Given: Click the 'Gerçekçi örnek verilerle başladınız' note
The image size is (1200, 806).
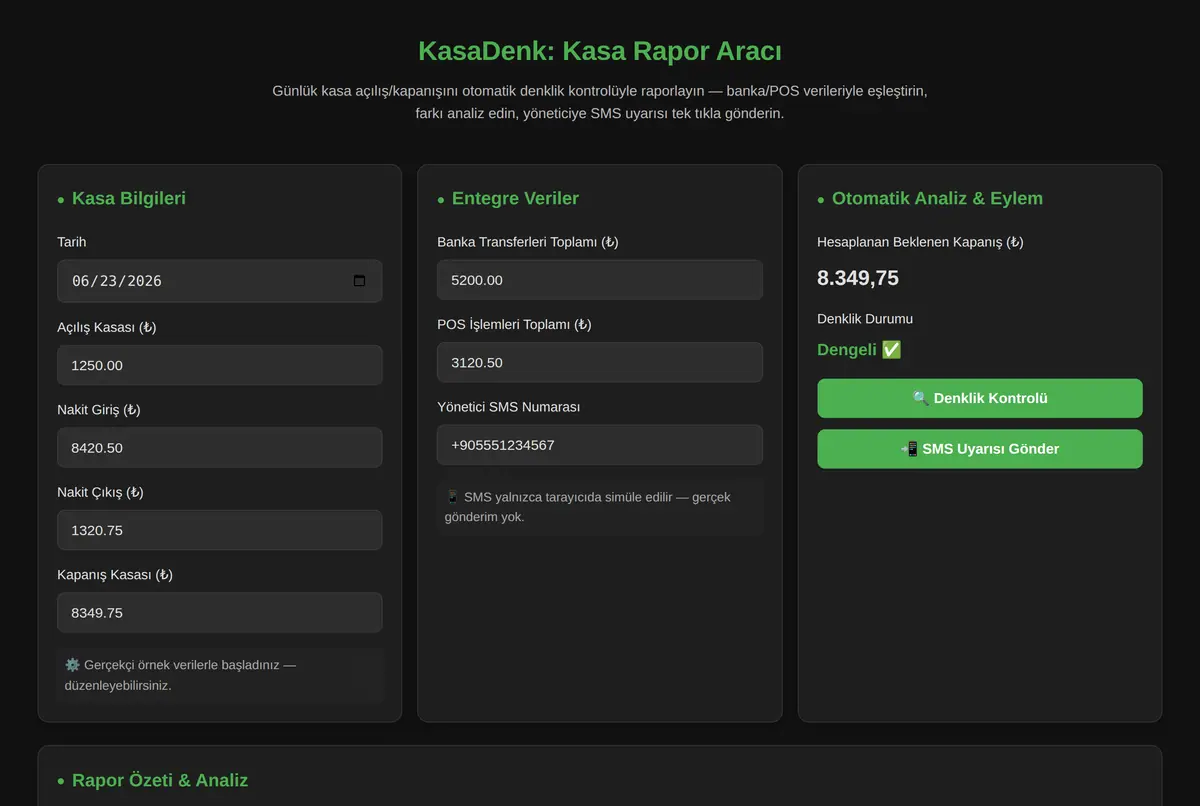Looking at the screenshot, I should click(x=220, y=675).
